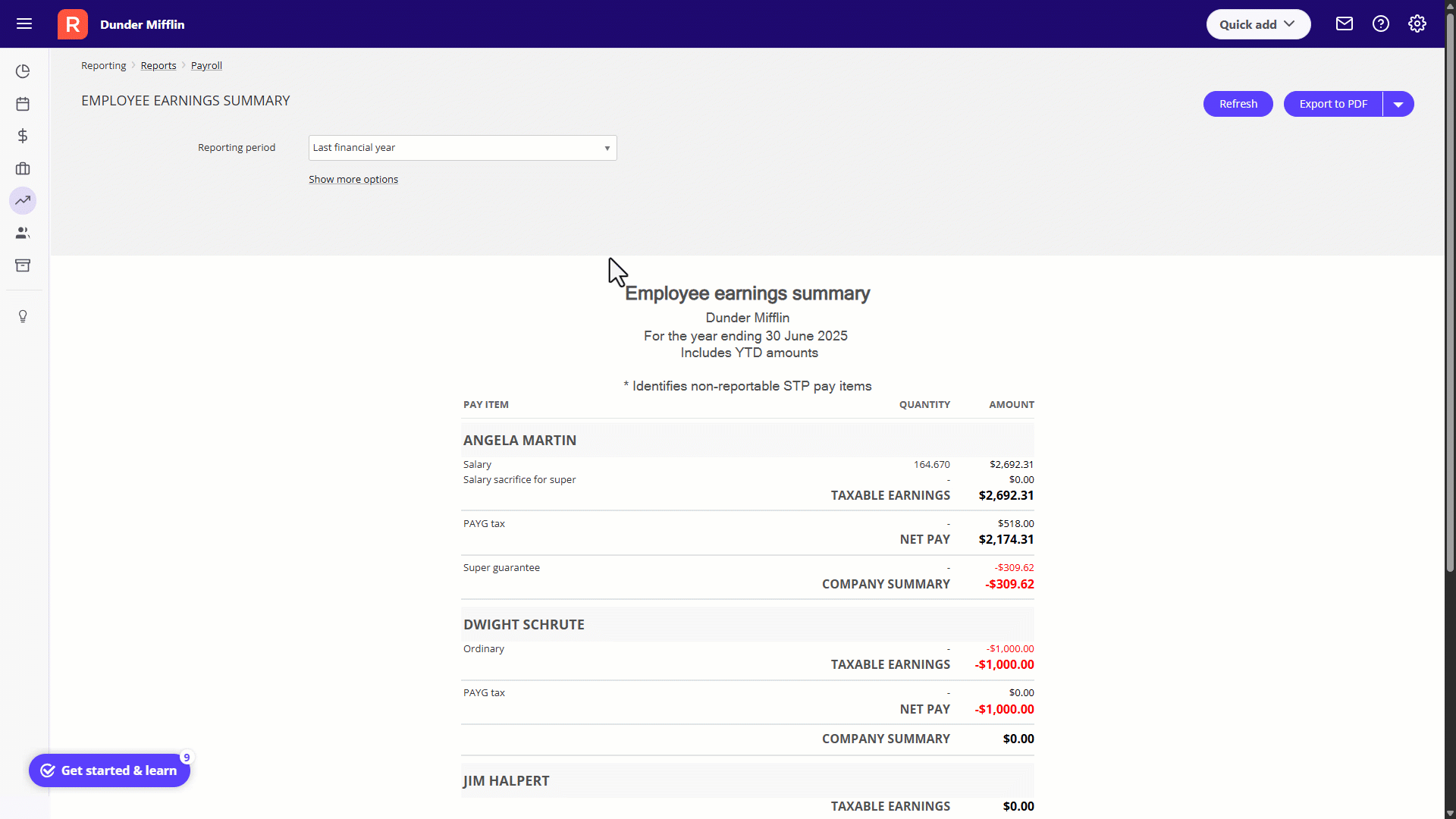Click the Dunder Mifflin business name in header
The width and height of the screenshot is (1456, 819).
coord(143,24)
